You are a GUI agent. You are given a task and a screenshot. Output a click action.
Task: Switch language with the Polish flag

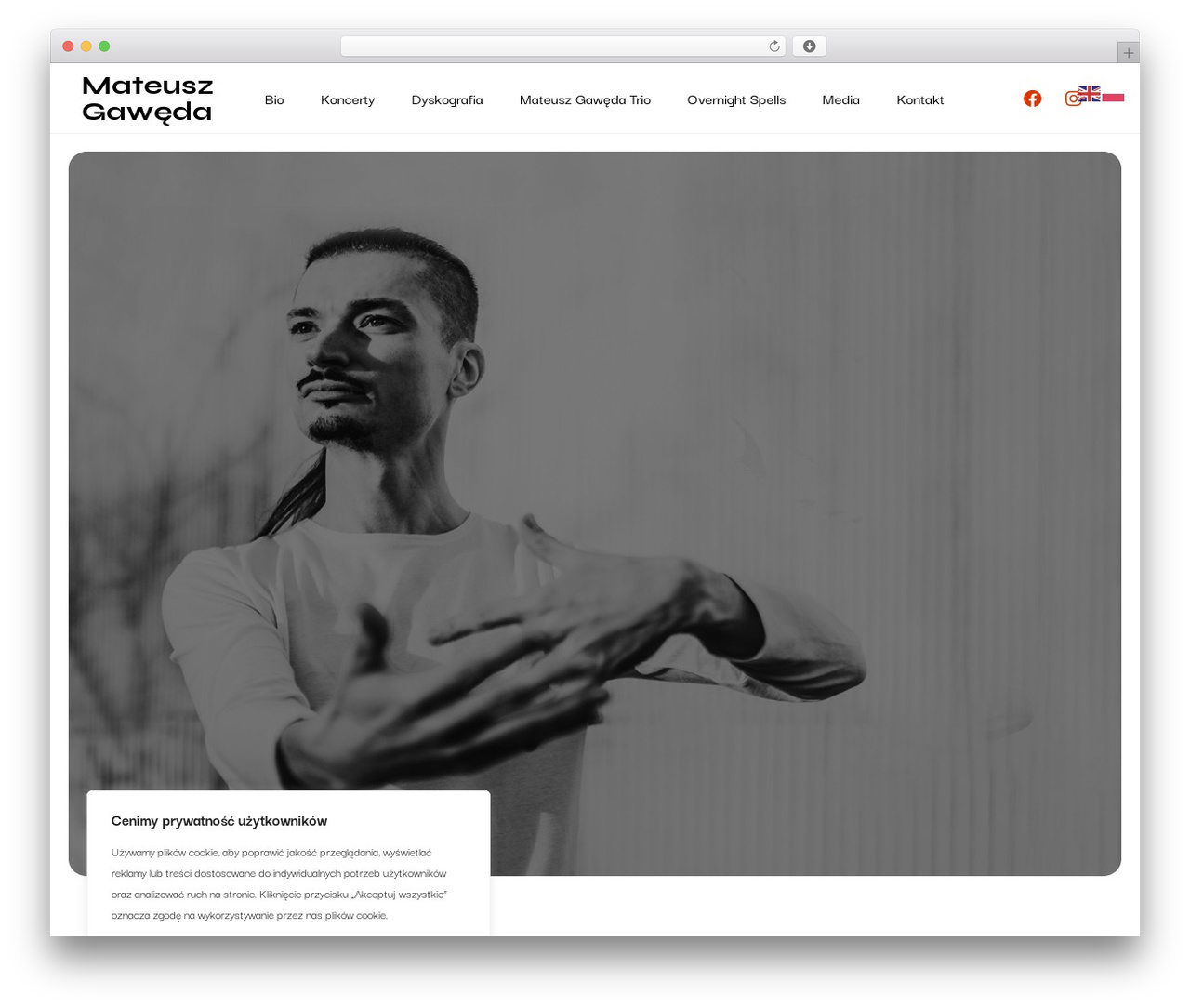coord(1113,96)
